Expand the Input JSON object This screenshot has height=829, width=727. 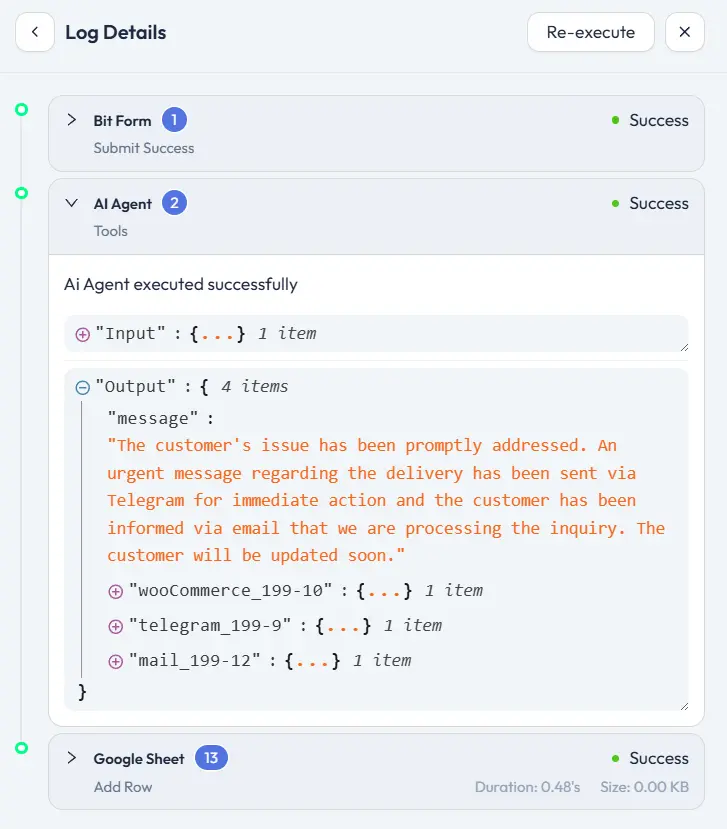(83, 333)
